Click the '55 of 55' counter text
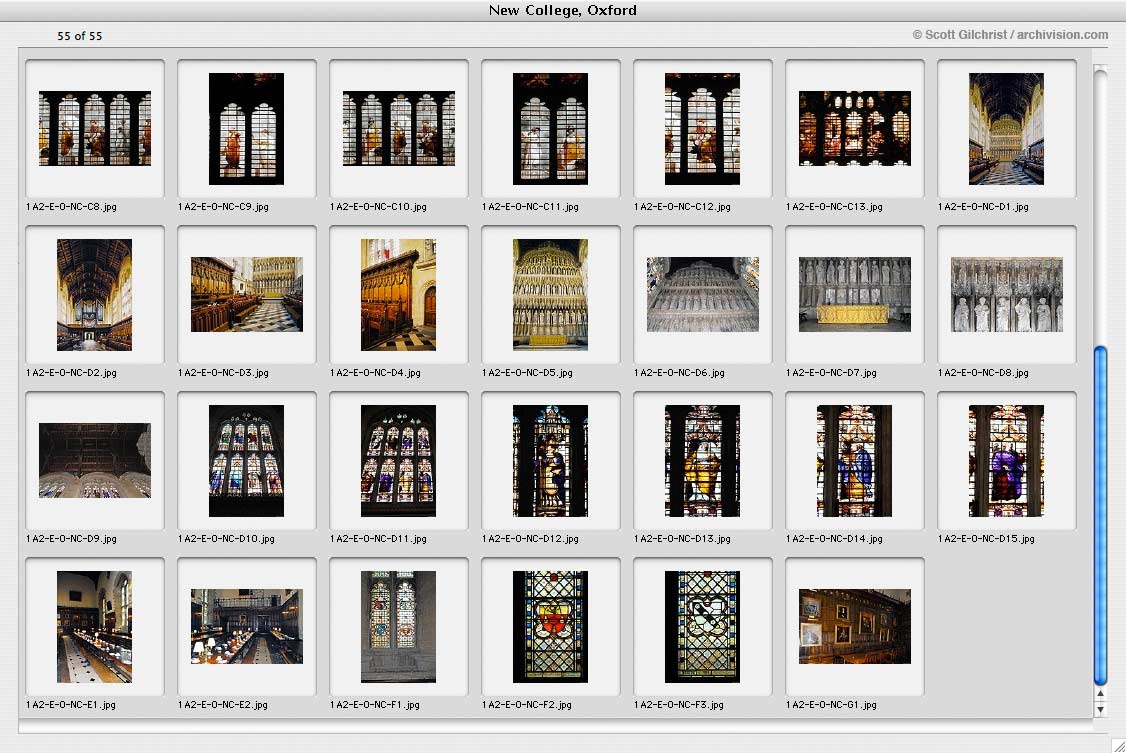This screenshot has height=753, width=1126. tap(80, 36)
